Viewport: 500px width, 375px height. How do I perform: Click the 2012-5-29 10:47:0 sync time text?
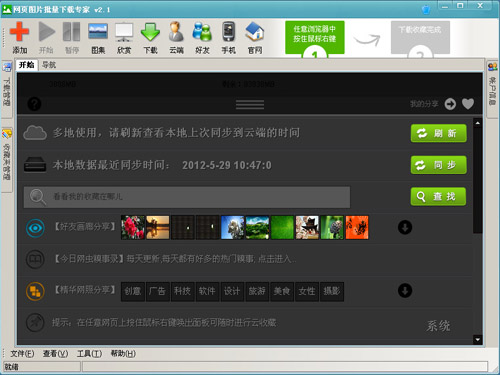point(227,165)
